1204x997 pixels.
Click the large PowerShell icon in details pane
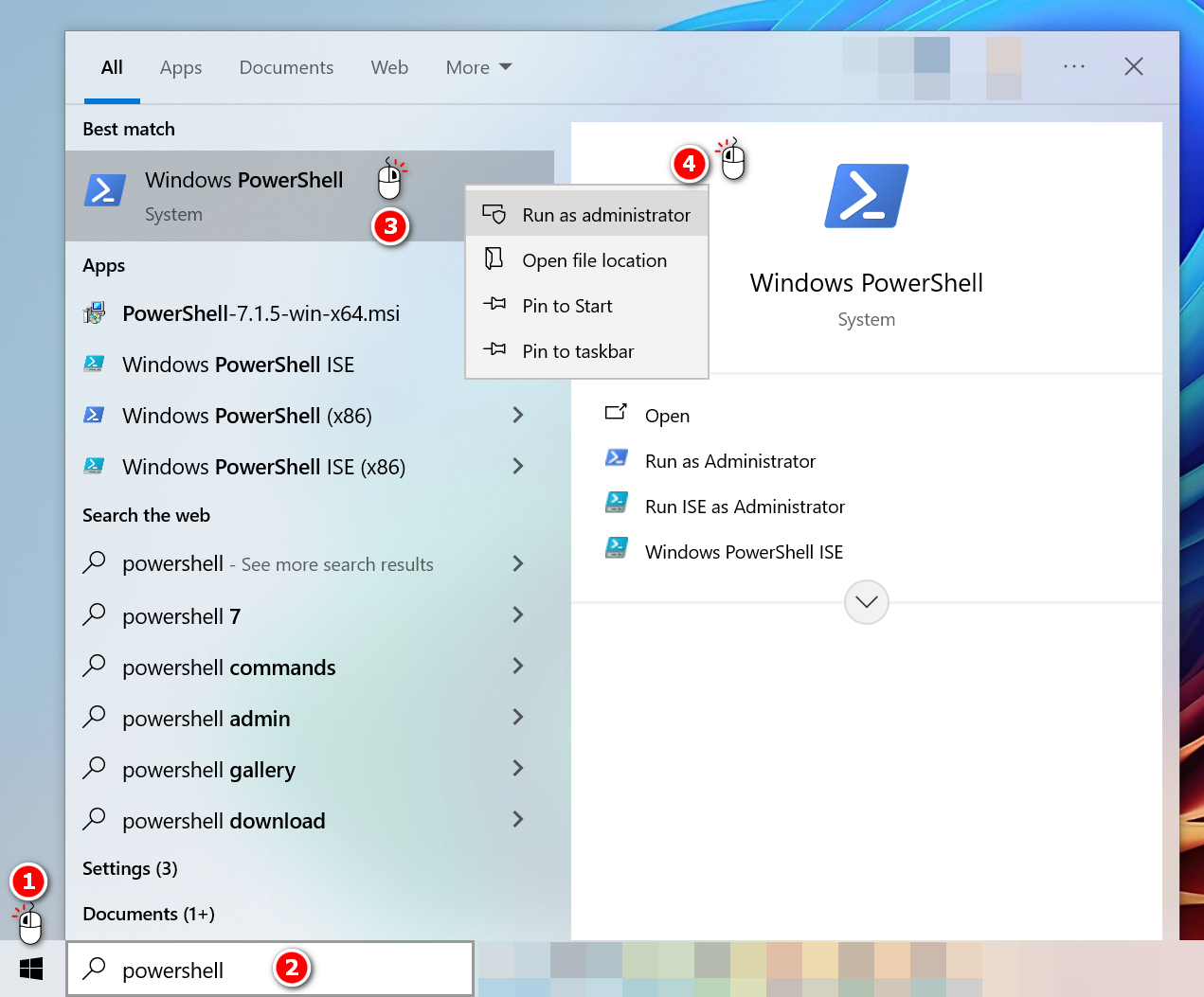click(866, 196)
